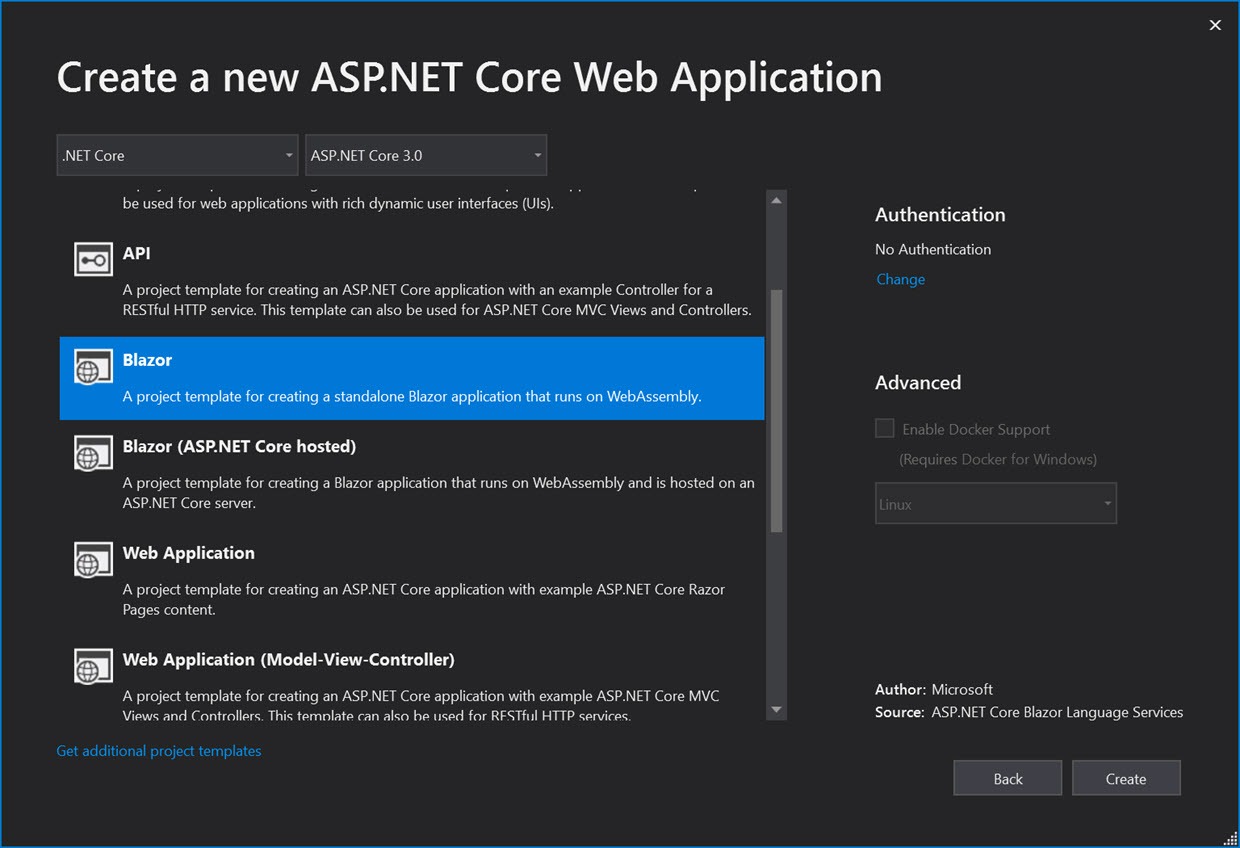Viewport: 1240px width, 848px height.
Task: Select the Blazor project template title
Action: click(x=147, y=360)
